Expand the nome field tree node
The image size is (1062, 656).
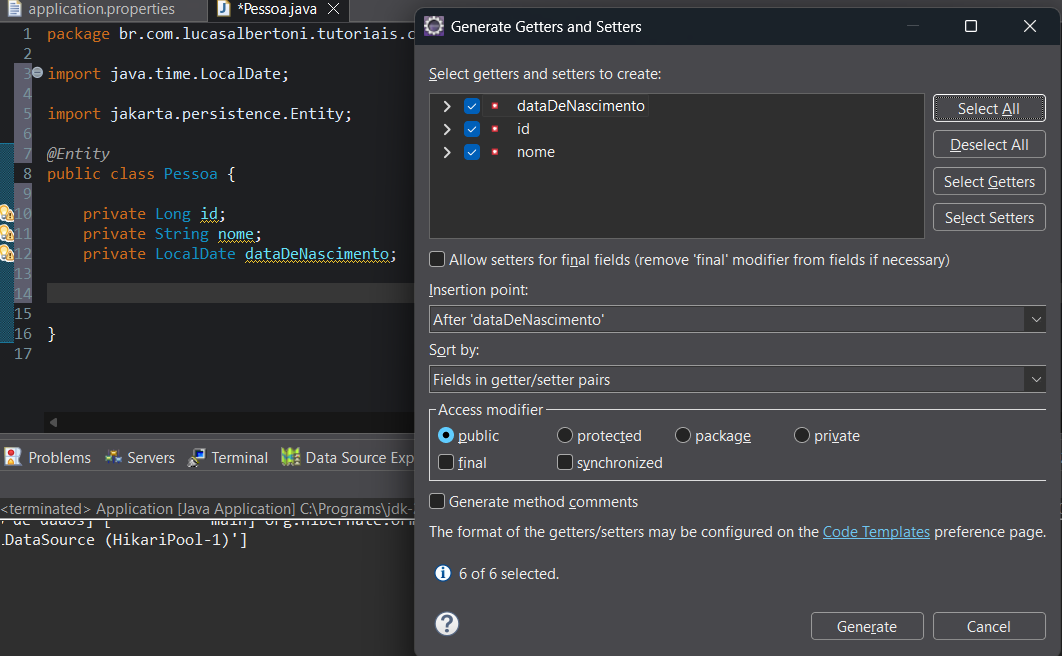point(447,152)
